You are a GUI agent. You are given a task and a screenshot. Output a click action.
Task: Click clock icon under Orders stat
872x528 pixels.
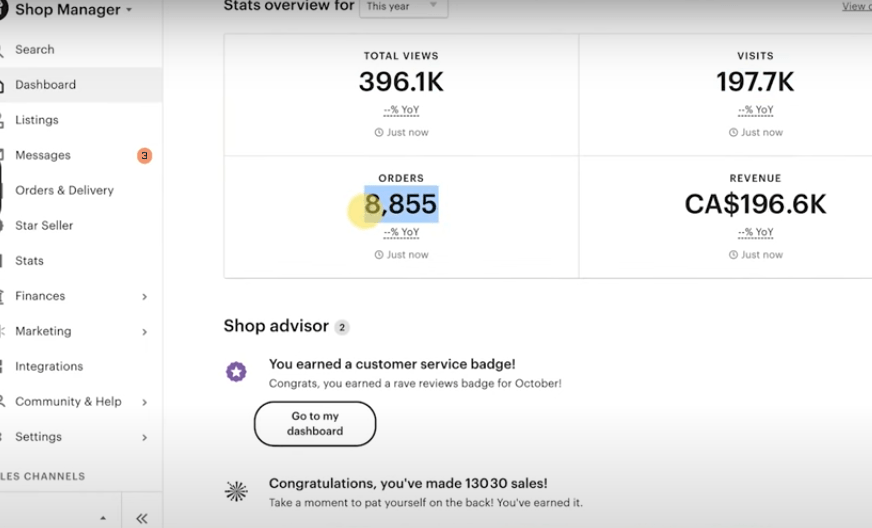379,255
